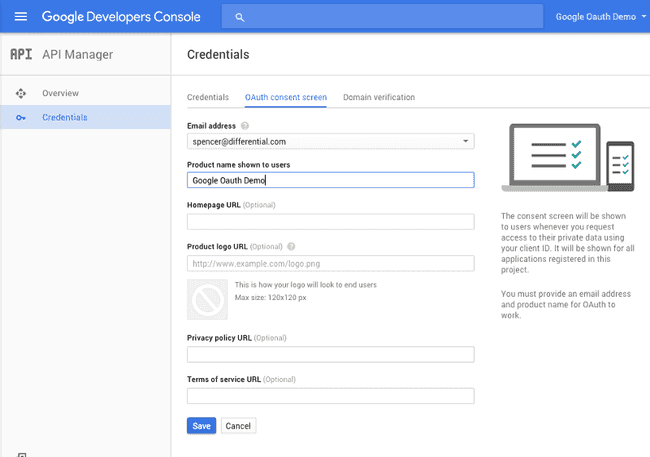The image size is (650, 457).
Task: Switch to the Domain verification tab
Action: coord(379,97)
